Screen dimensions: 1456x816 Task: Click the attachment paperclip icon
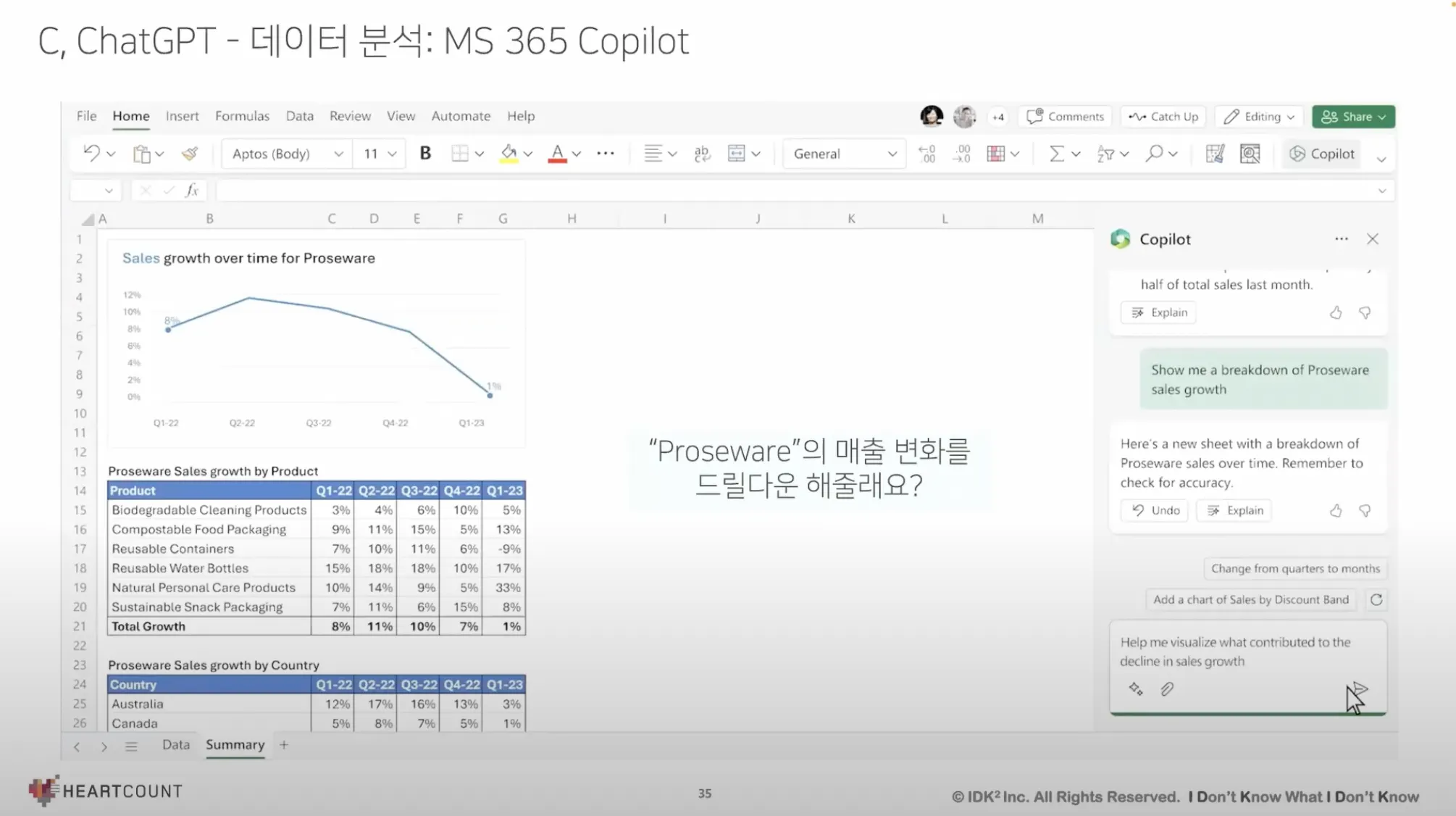1166,689
